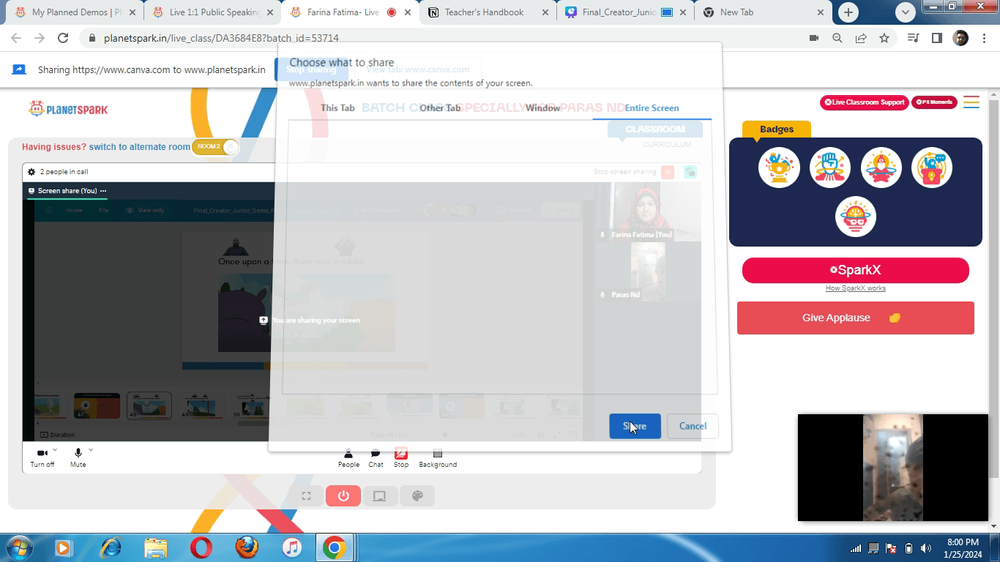The width and height of the screenshot is (1000, 562).
Task: Open Chrome three-dot menu
Action: click(984, 38)
